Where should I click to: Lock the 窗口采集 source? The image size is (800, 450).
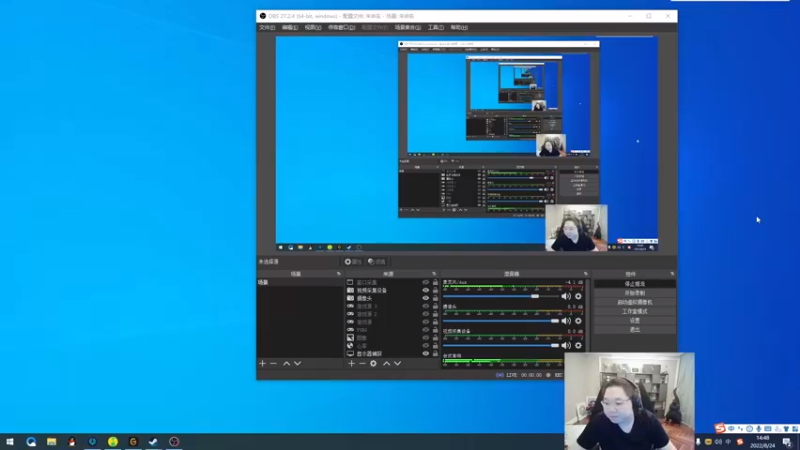(x=435, y=282)
